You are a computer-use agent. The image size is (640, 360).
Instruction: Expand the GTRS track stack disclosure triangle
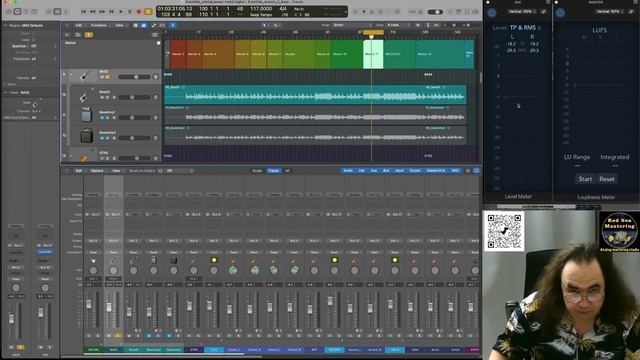[71, 156]
